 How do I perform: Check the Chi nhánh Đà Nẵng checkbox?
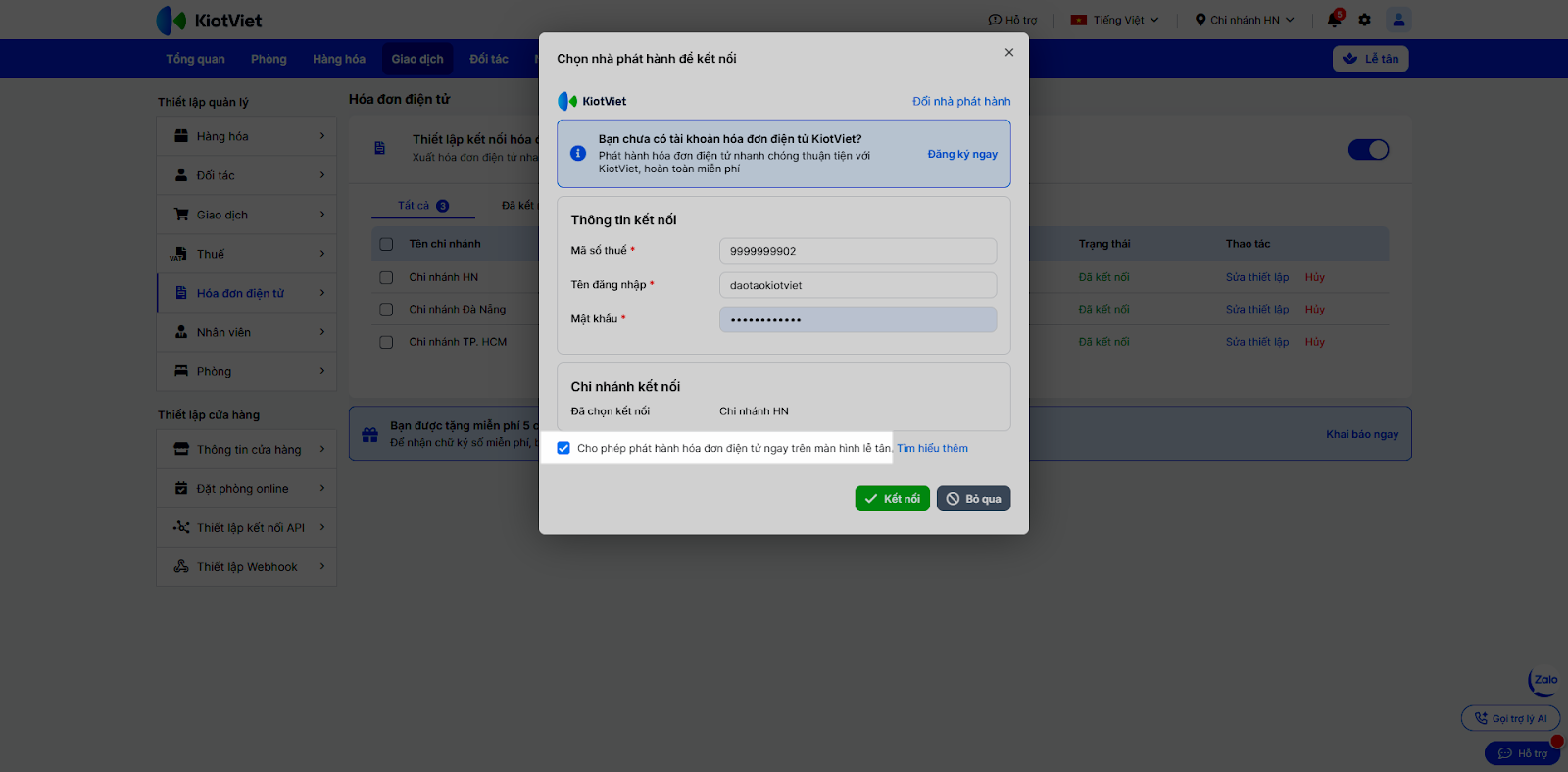pos(386,310)
